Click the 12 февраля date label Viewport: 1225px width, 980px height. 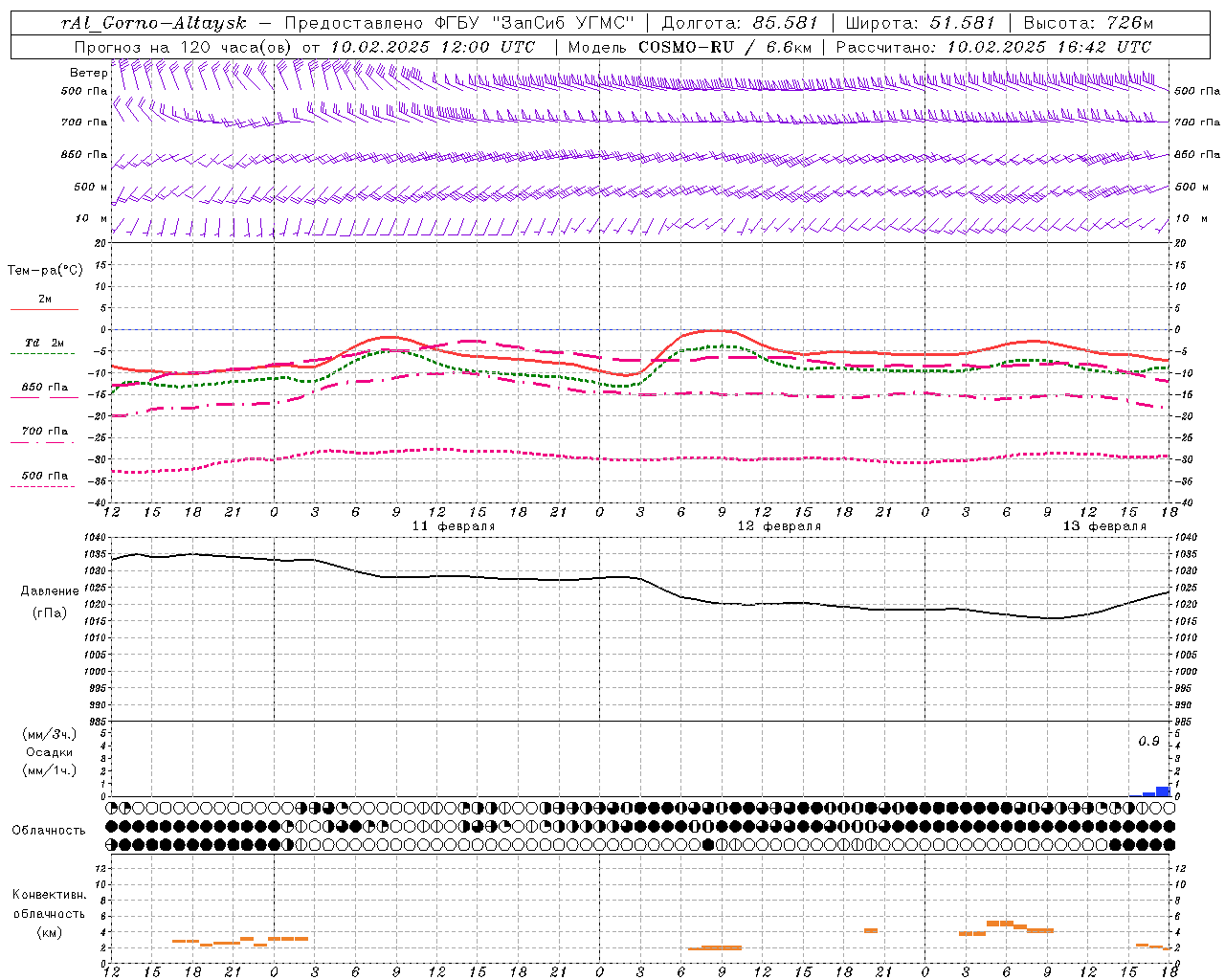[779, 526]
